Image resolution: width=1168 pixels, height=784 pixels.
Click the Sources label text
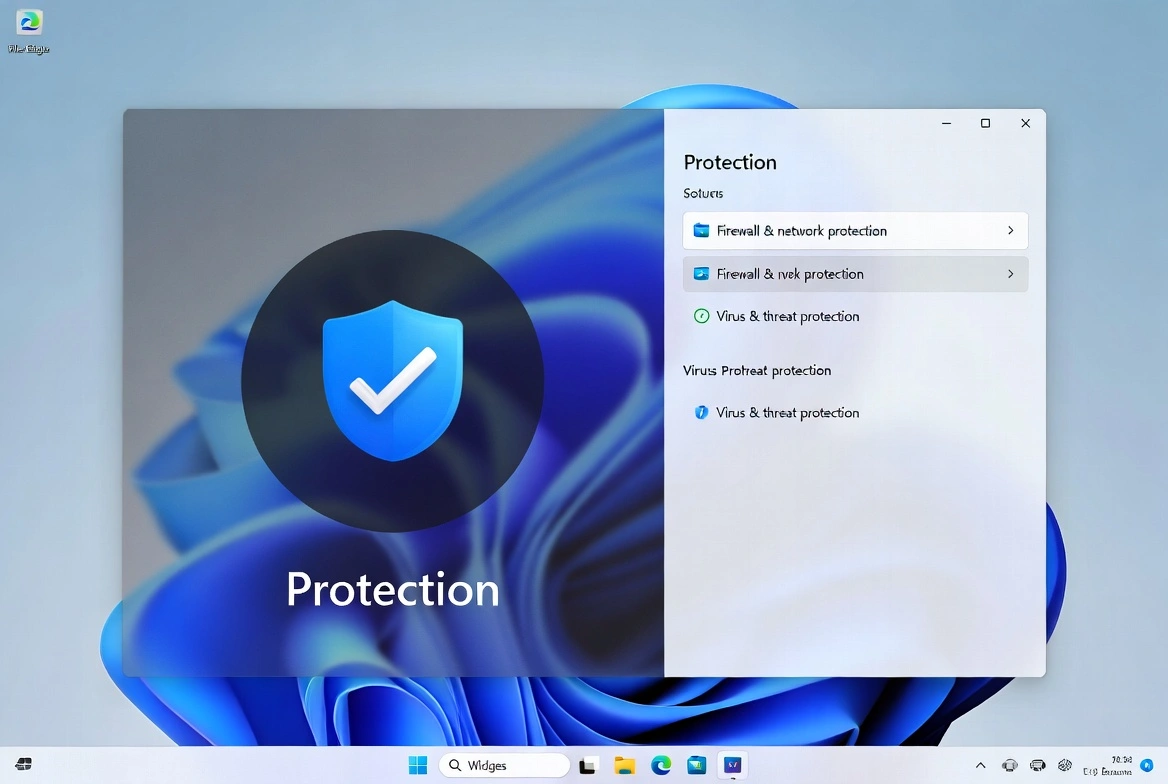(x=702, y=193)
